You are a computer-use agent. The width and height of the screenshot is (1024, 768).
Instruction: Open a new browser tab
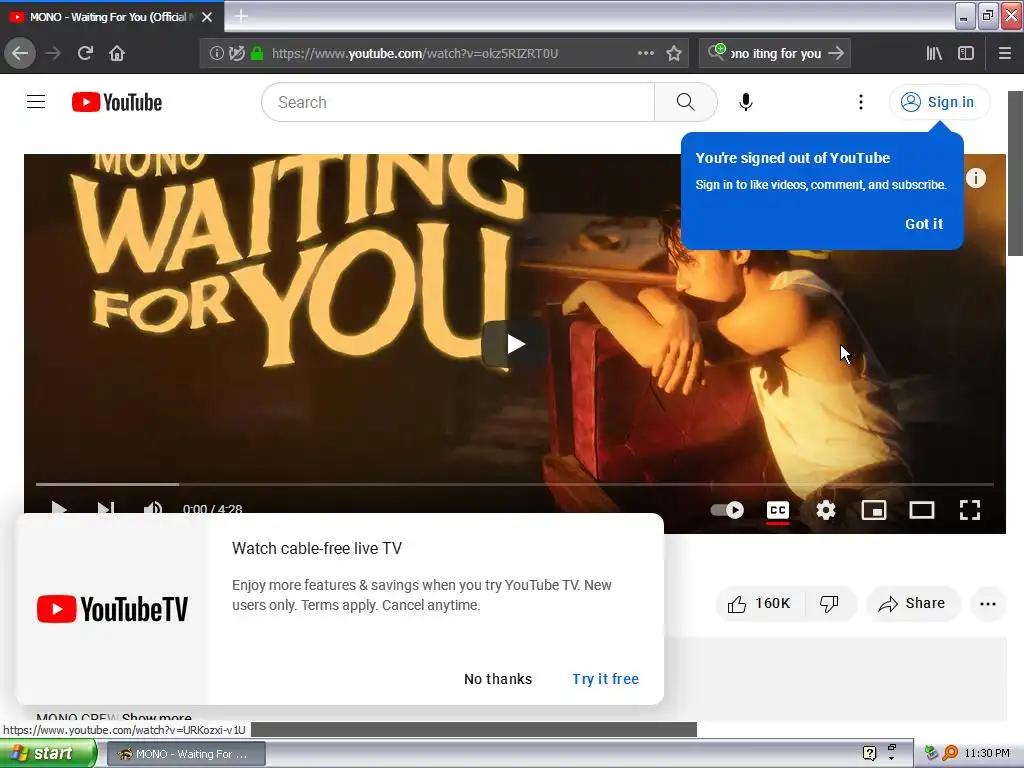tap(241, 16)
